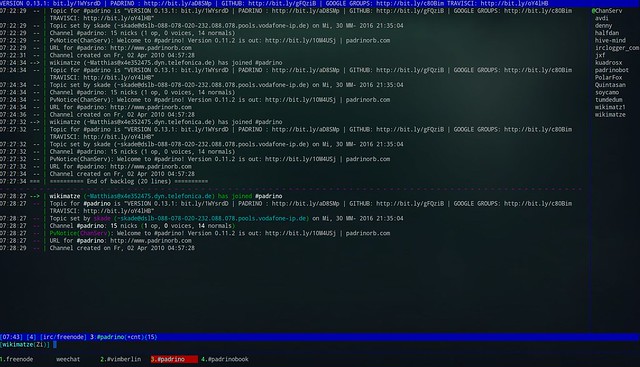
Task: Select padrinobot in the nick list
Action: pyautogui.click(x=612, y=70)
